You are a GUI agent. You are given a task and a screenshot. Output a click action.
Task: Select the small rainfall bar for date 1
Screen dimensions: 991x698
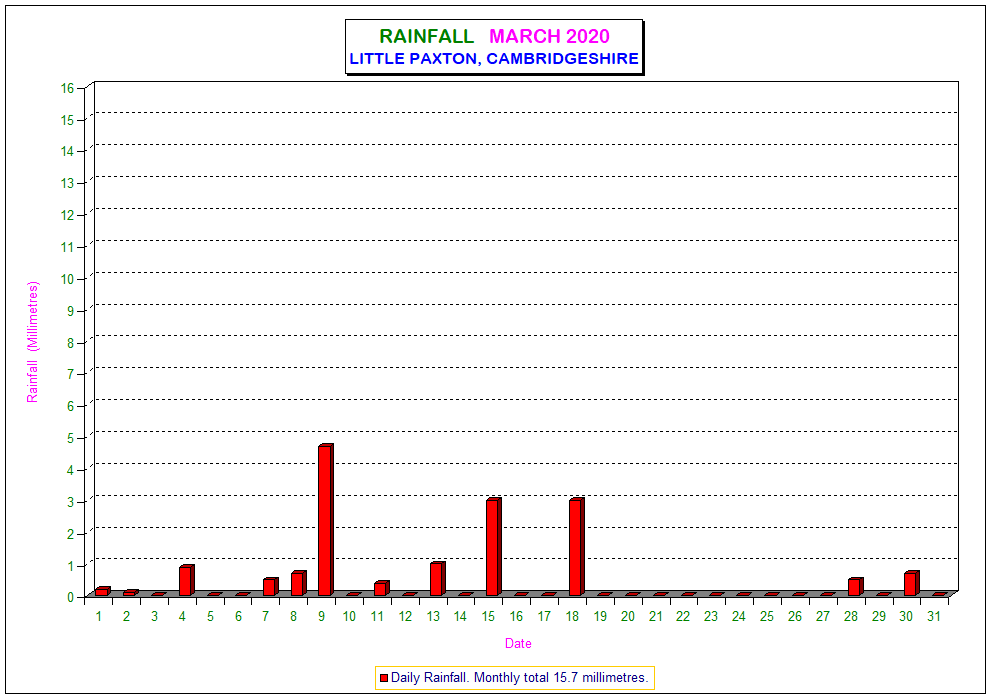[x=103, y=591]
